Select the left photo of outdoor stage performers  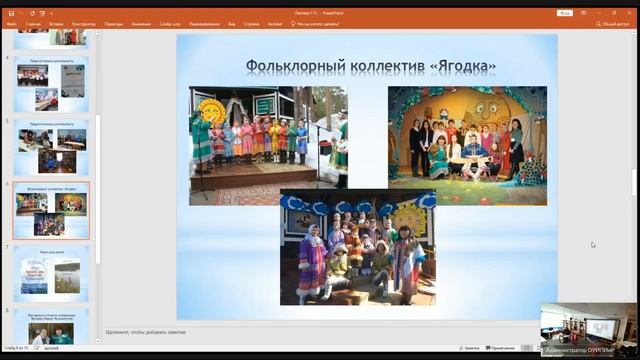click(268, 146)
